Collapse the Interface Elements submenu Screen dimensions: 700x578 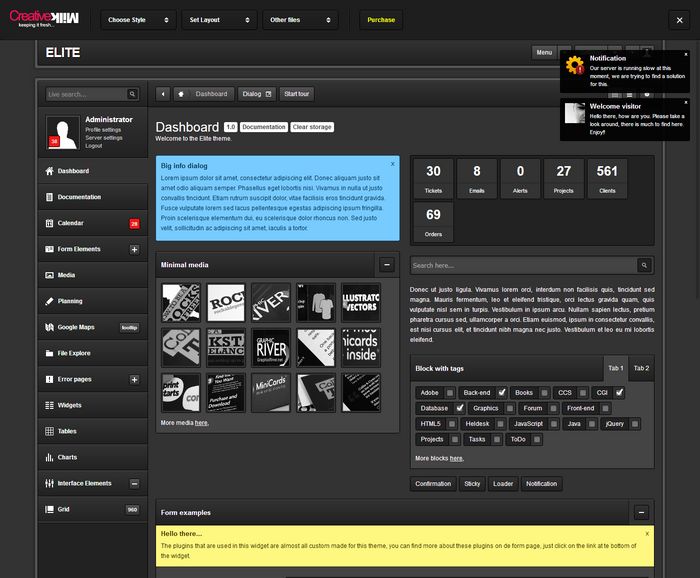click(134, 483)
